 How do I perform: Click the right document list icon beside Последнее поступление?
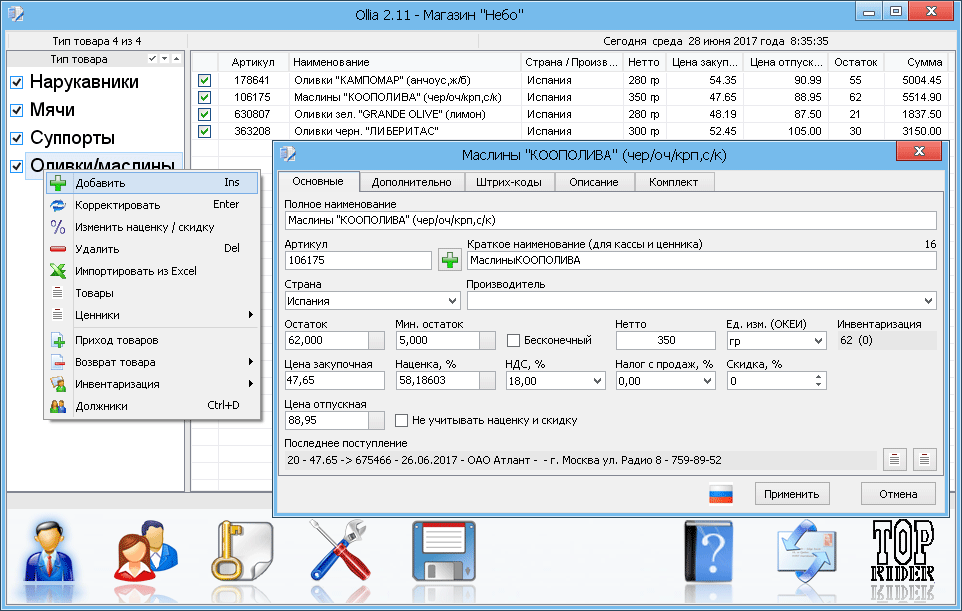point(925,459)
